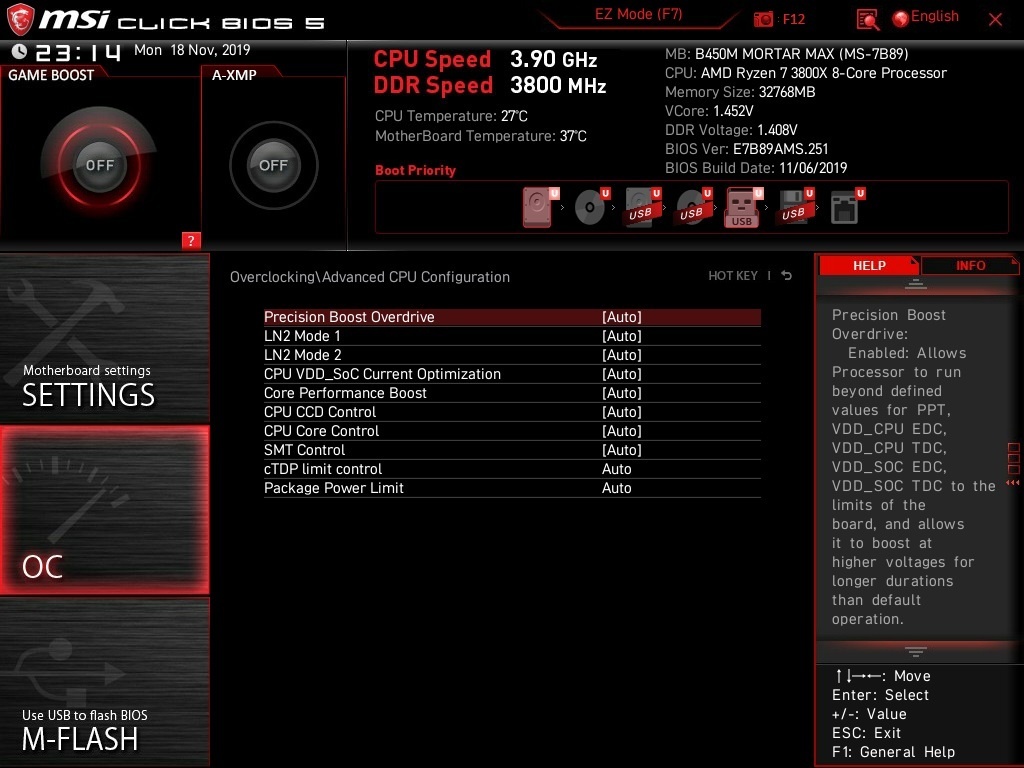This screenshot has height=768, width=1024.
Task: Click the ESC: Exit hint
Action: (x=866, y=733)
